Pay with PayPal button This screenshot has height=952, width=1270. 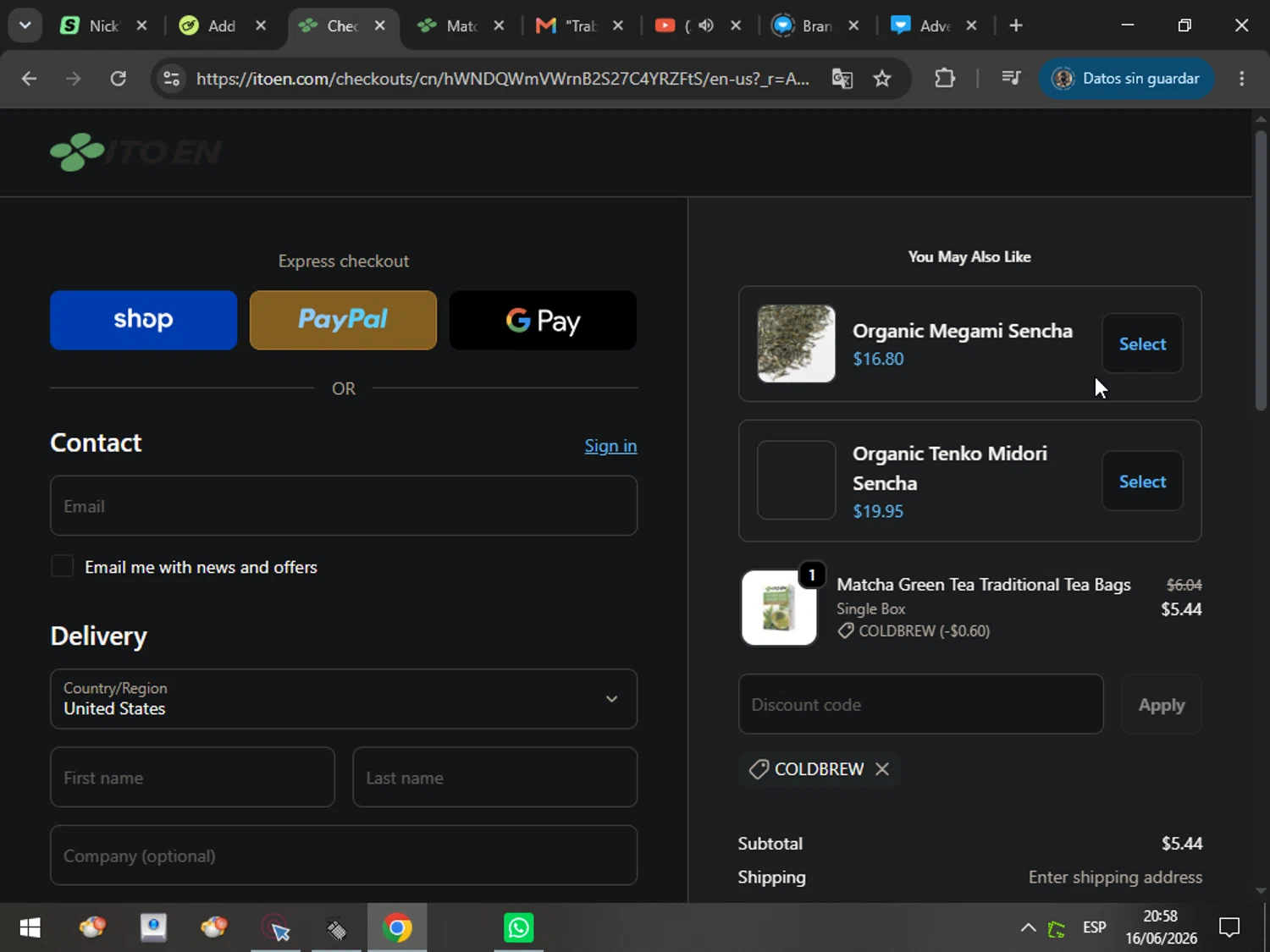(343, 320)
